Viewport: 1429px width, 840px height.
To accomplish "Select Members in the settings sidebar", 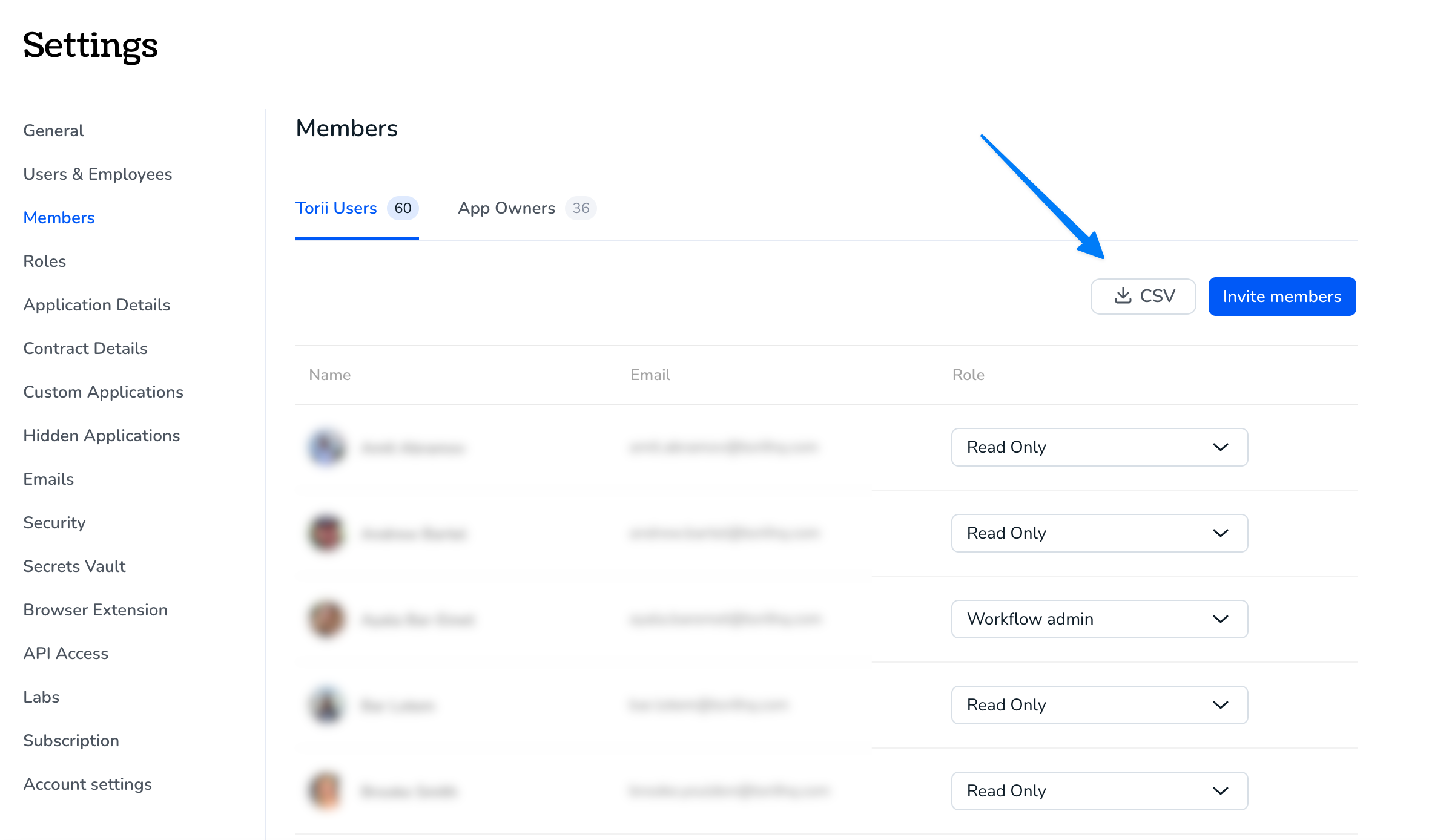I will pos(59,218).
